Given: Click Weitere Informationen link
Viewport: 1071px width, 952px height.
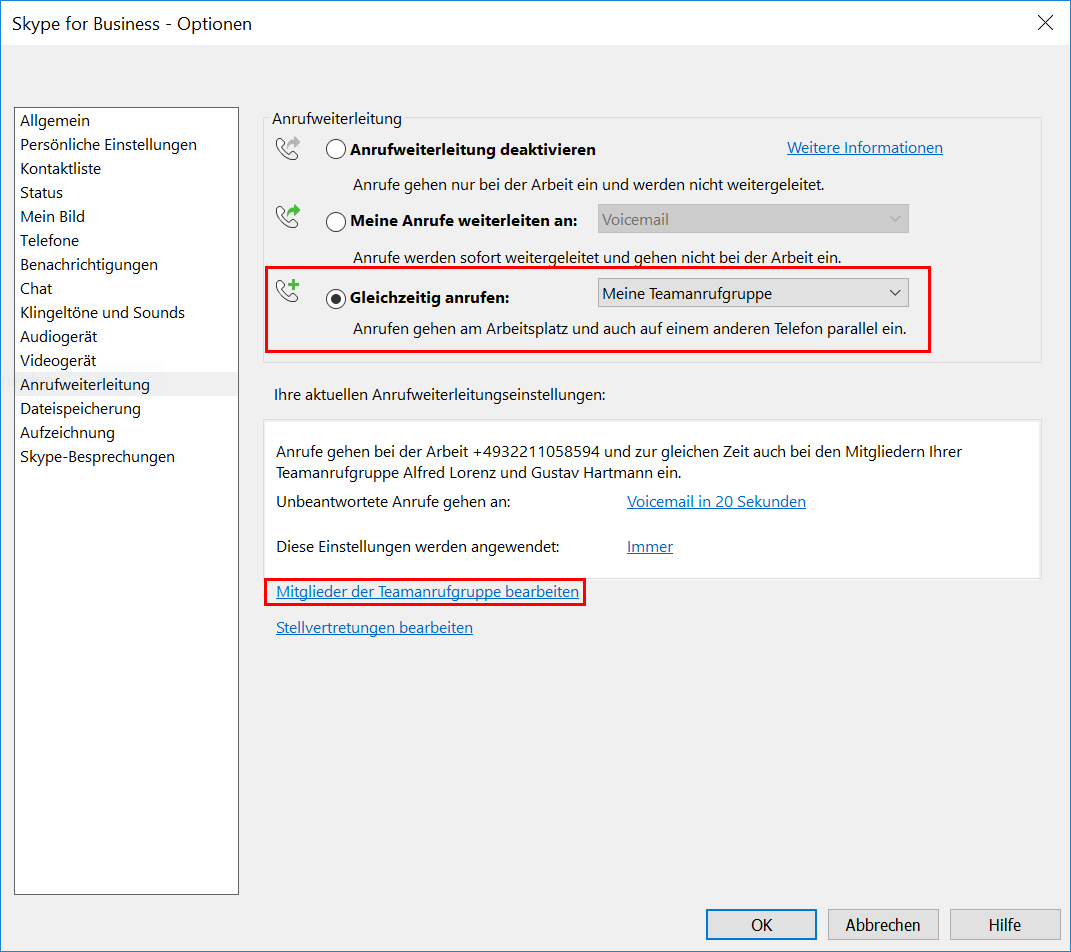Looking at the screenshot, I should 865,148.
